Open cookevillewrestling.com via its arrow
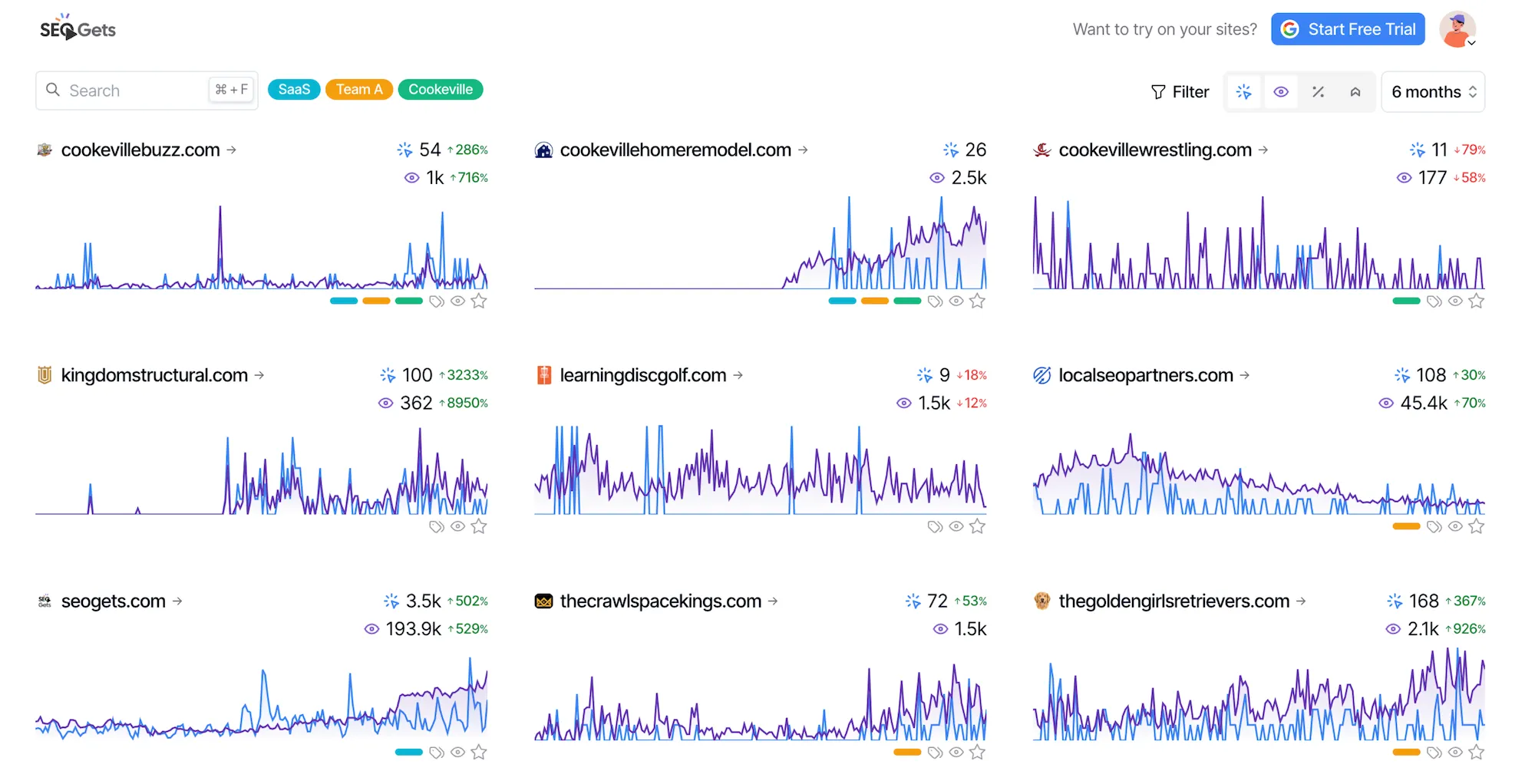The width and height of the screenshot is (1535, 784). [x=1263, y=150]
